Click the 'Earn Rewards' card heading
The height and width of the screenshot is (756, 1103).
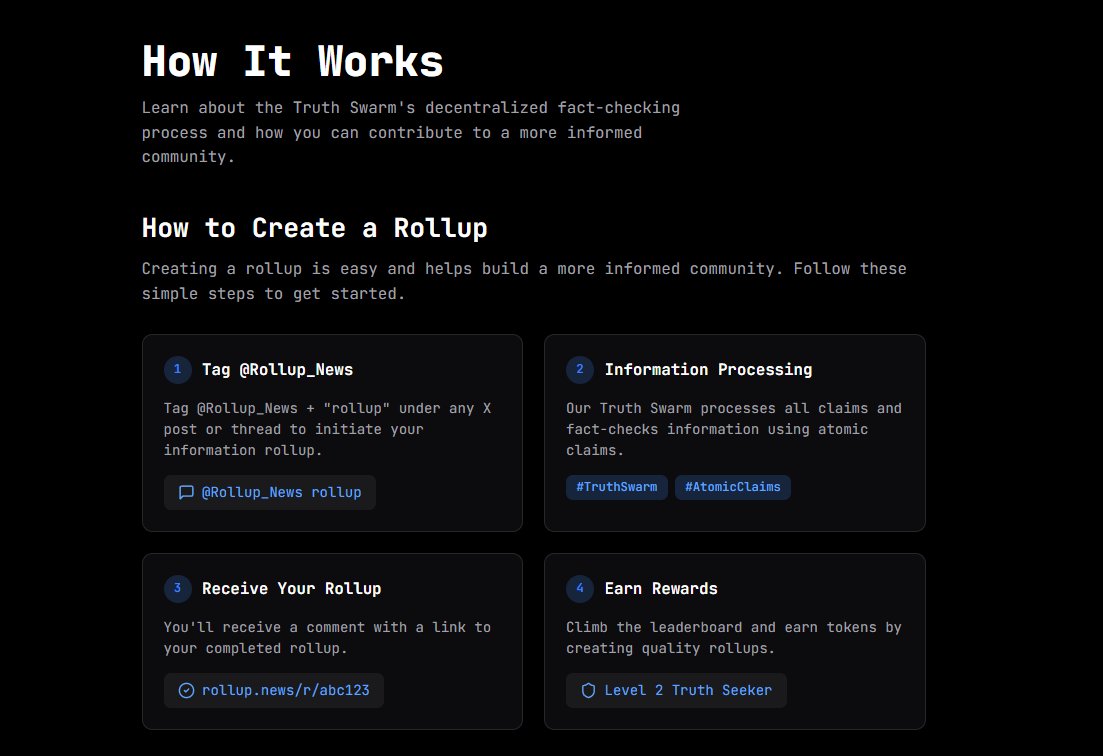pos(661,589)
